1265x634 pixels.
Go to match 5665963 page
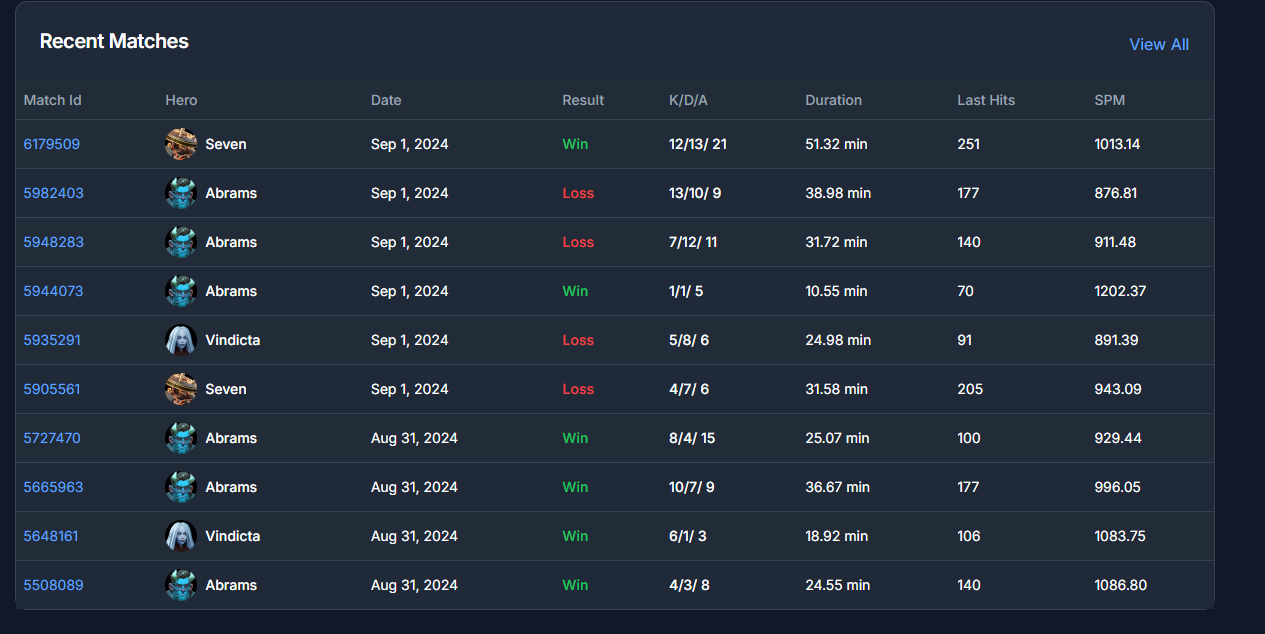click(53, 487)
